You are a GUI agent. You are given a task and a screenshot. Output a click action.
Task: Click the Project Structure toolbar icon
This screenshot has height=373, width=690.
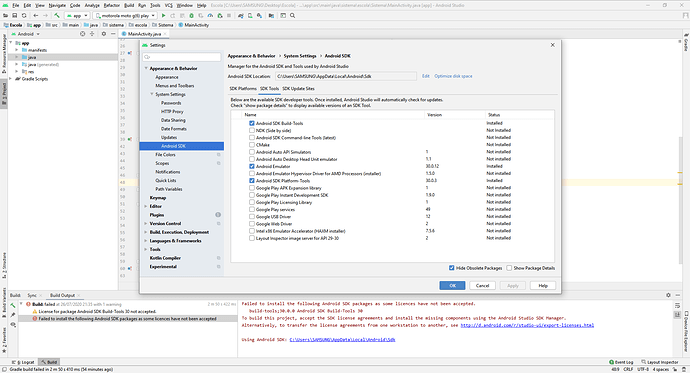[271, 15]
